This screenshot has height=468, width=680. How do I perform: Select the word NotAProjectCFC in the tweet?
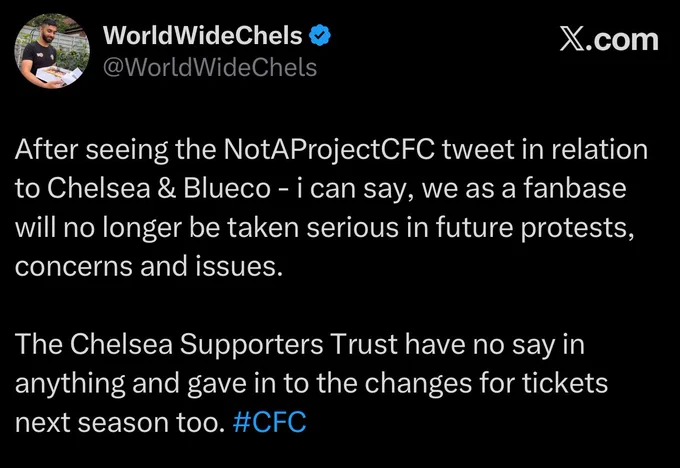tap(329, 150)
